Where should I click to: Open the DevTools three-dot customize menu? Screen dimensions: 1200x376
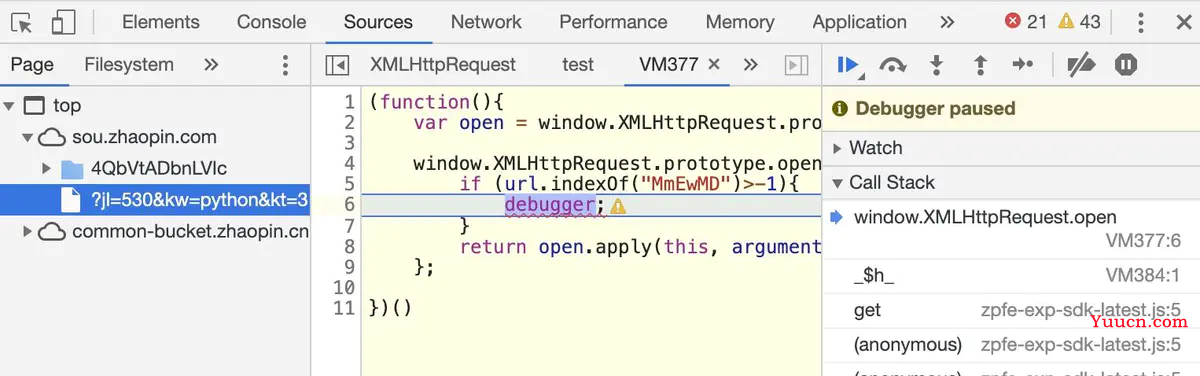coord(1141,22)
